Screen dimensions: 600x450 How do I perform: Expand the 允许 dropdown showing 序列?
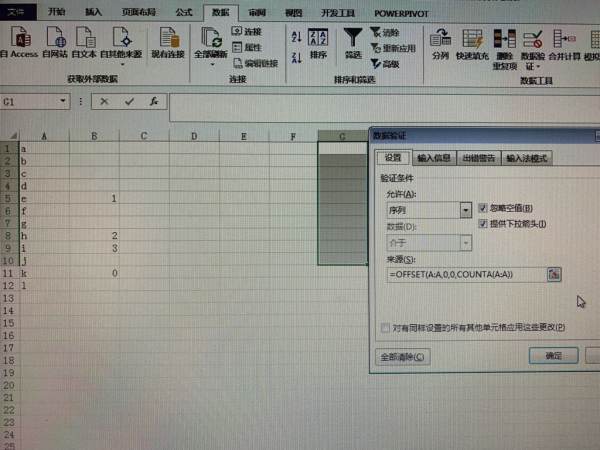coord(466,210)
